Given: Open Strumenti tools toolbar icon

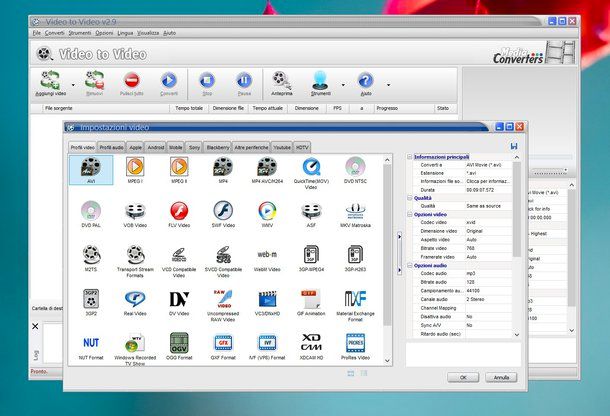Looking at the screenshot, I should [321, 83].
